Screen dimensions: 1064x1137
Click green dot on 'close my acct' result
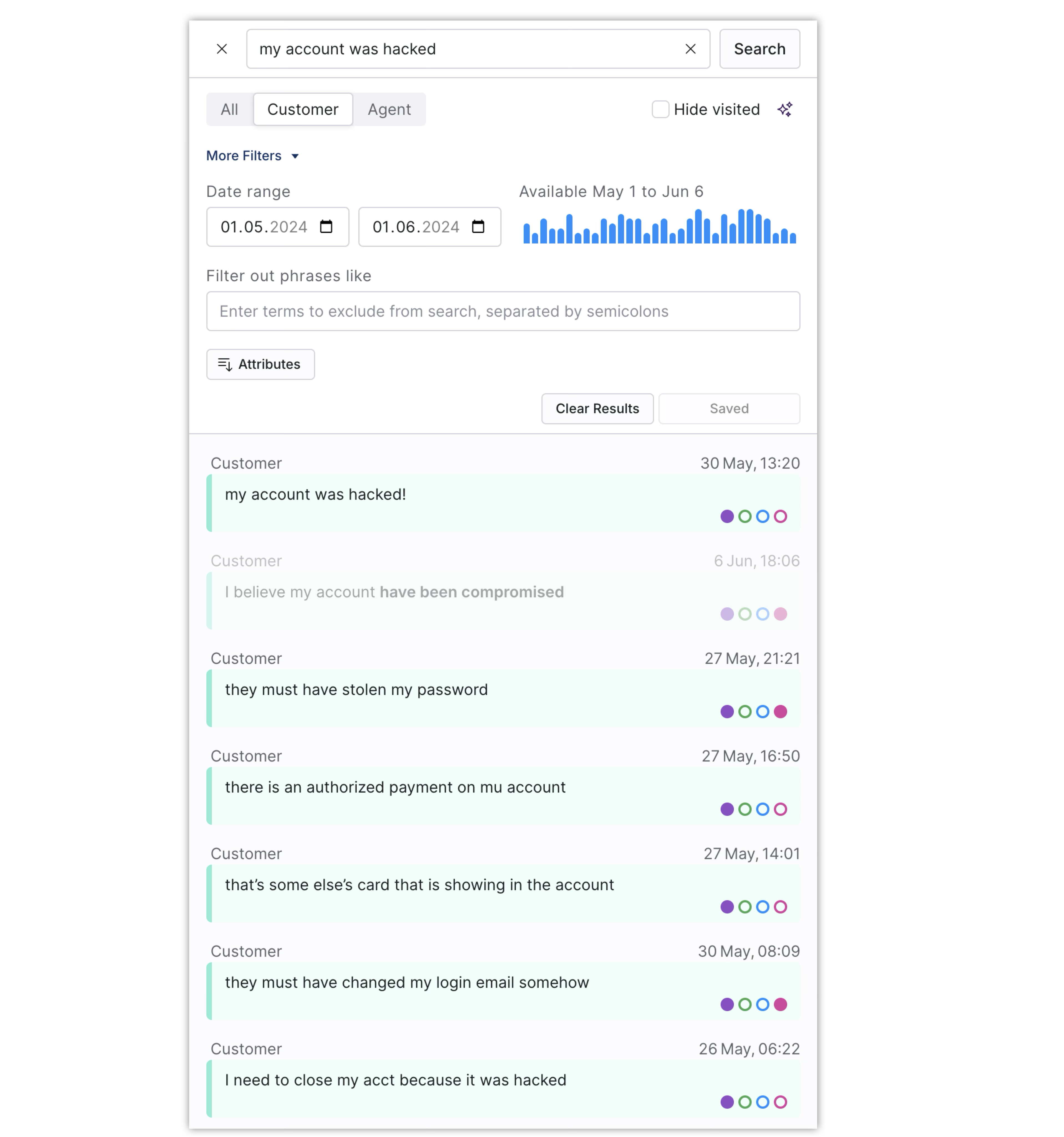[744, 1103]
